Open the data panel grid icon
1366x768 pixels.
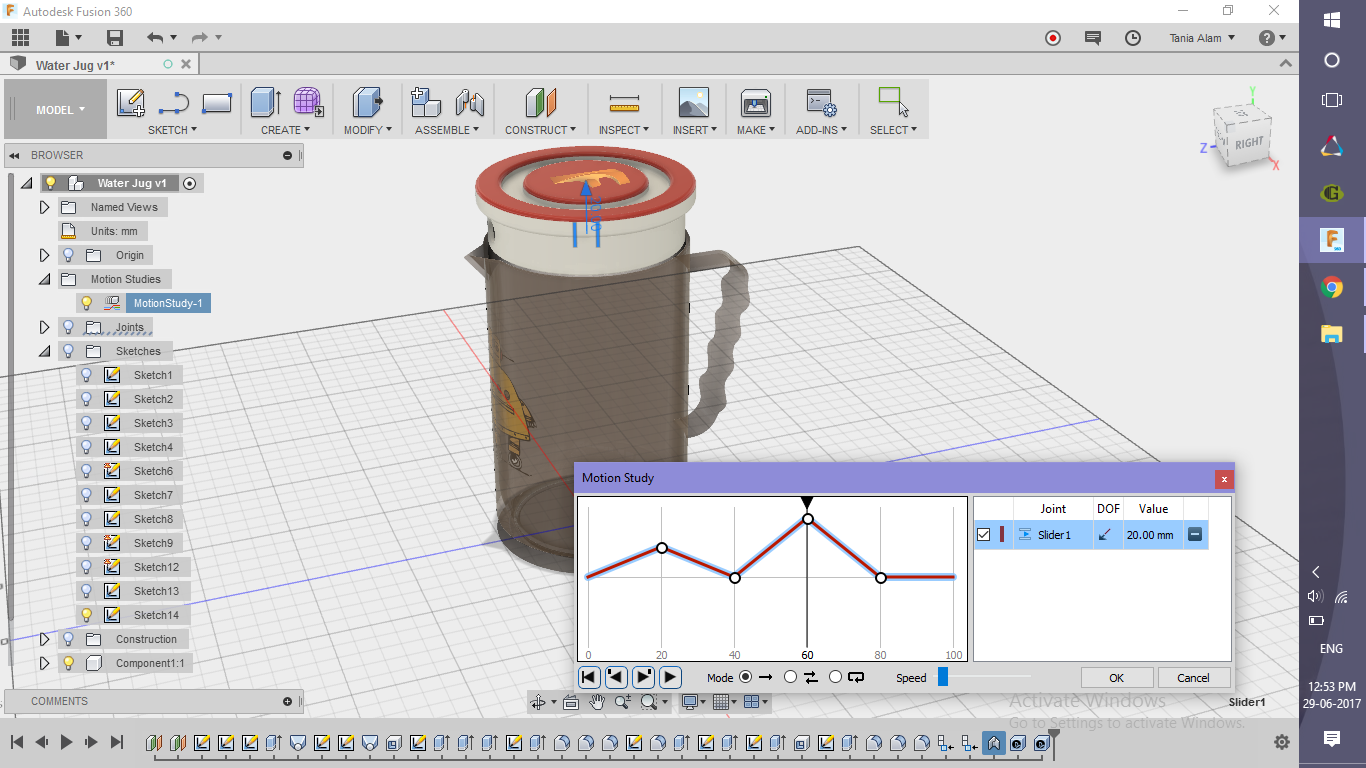click(21, 38)
